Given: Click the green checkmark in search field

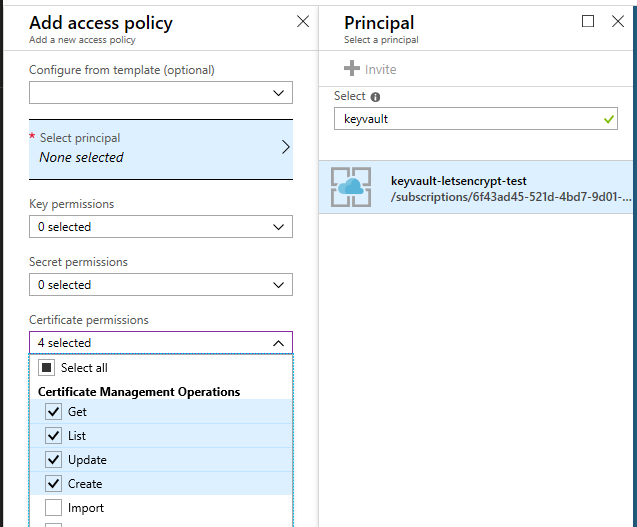Looking at the screenshot, I should pyautogui.click(x=610, y=118).
